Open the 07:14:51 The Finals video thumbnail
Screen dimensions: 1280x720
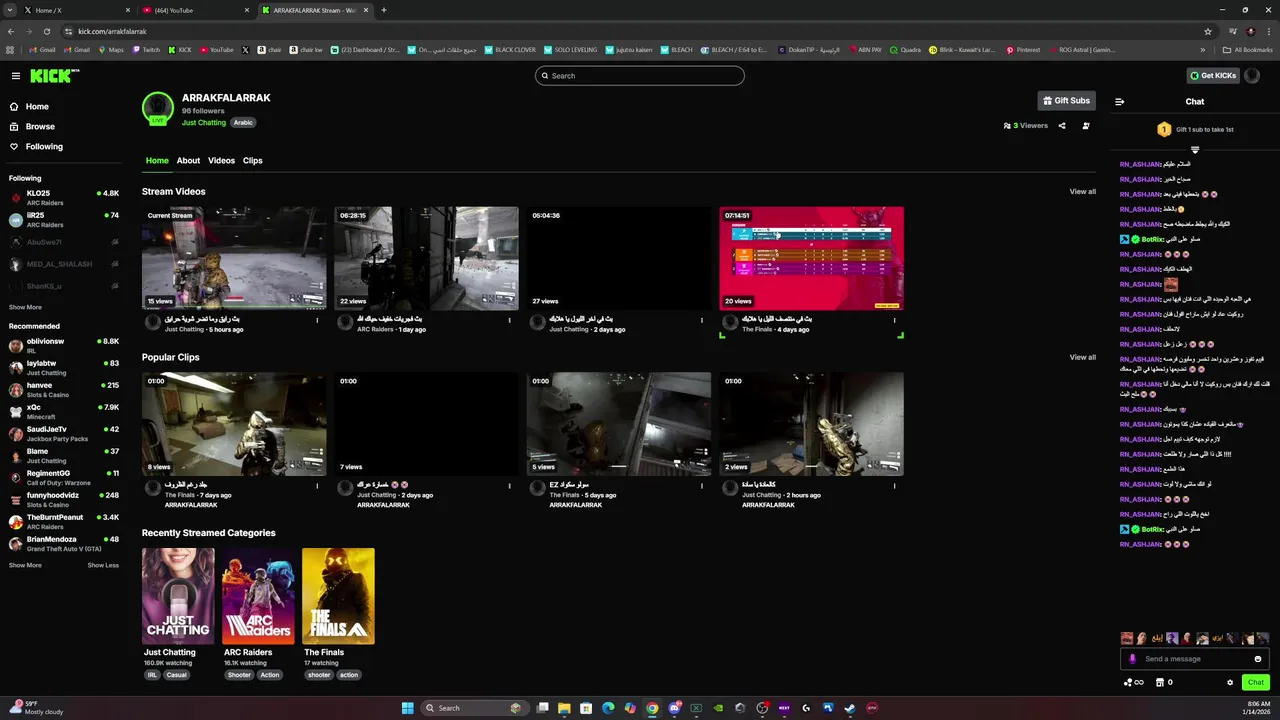tap(811, 259)
